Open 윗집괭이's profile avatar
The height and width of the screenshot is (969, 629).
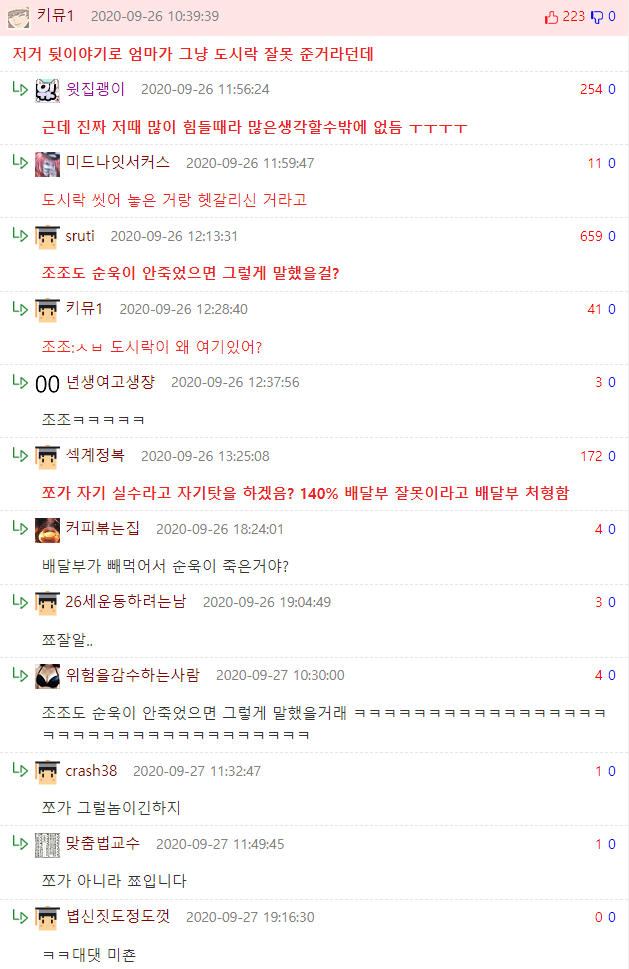click(x=47, y=90)
